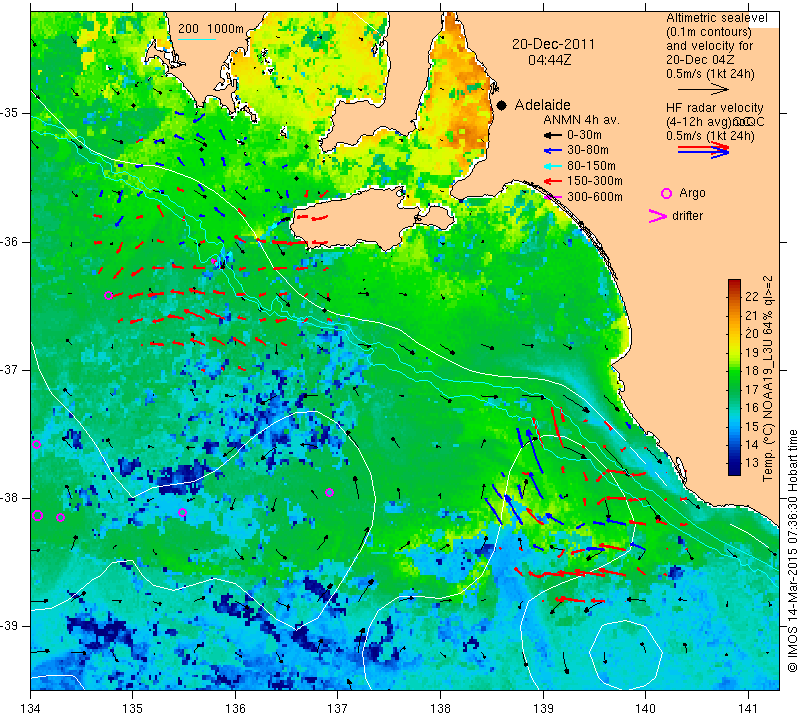Viewport: 800px width, 720px height.
Task: Click the -39 latitude axis label
Action: [9, 626]
